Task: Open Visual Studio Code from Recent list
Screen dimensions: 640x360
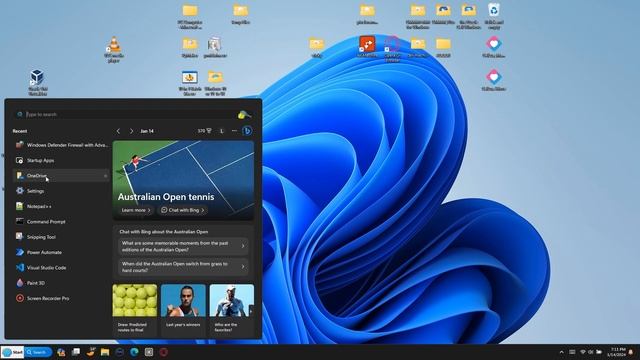Action: [61, 268]
